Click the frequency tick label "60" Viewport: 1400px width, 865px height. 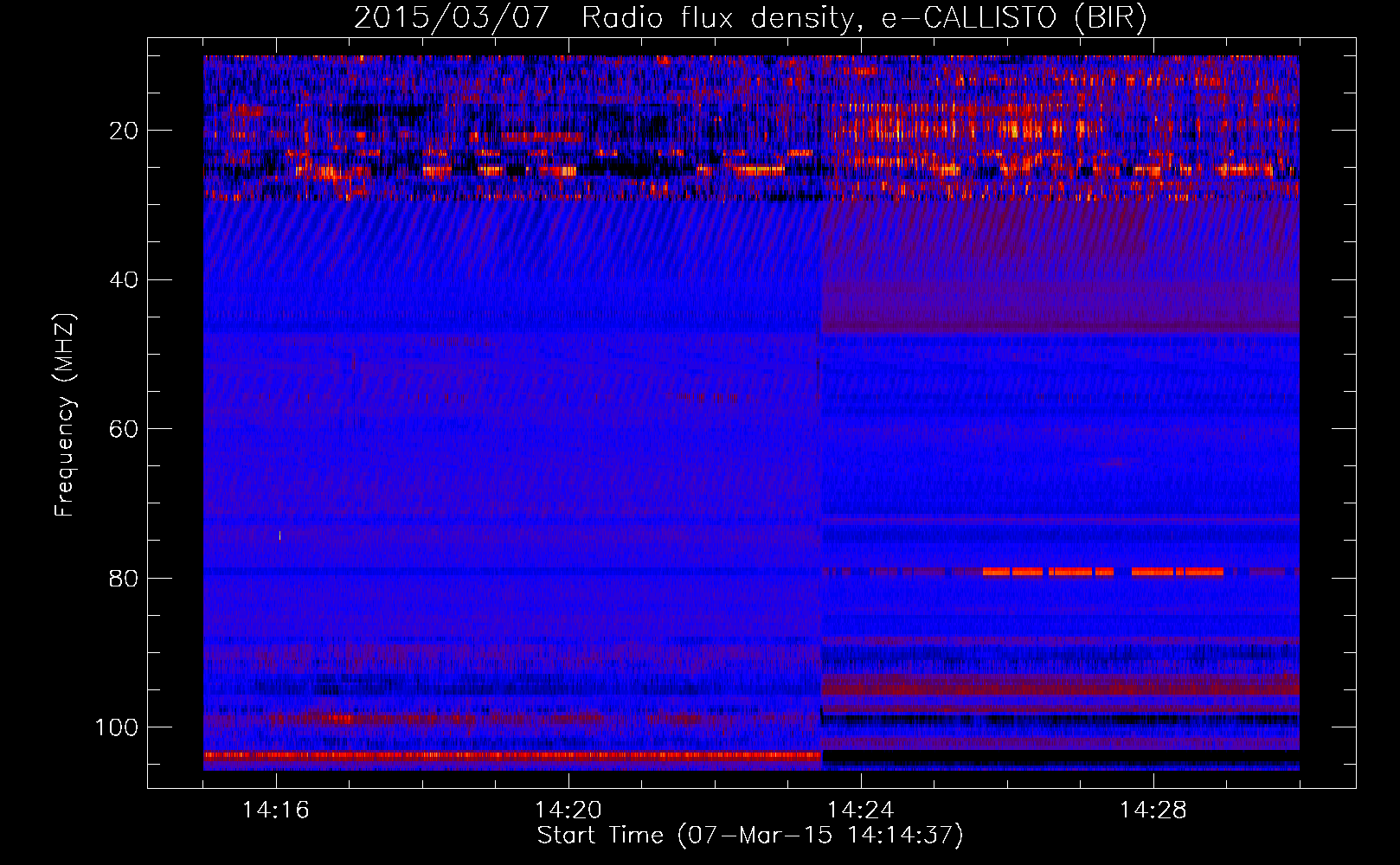(124, 429)
